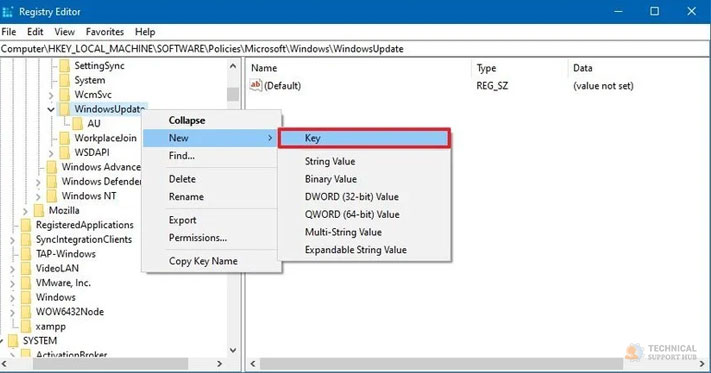
Task: Select the SettingSync folder icon
Action: point(65,66)
